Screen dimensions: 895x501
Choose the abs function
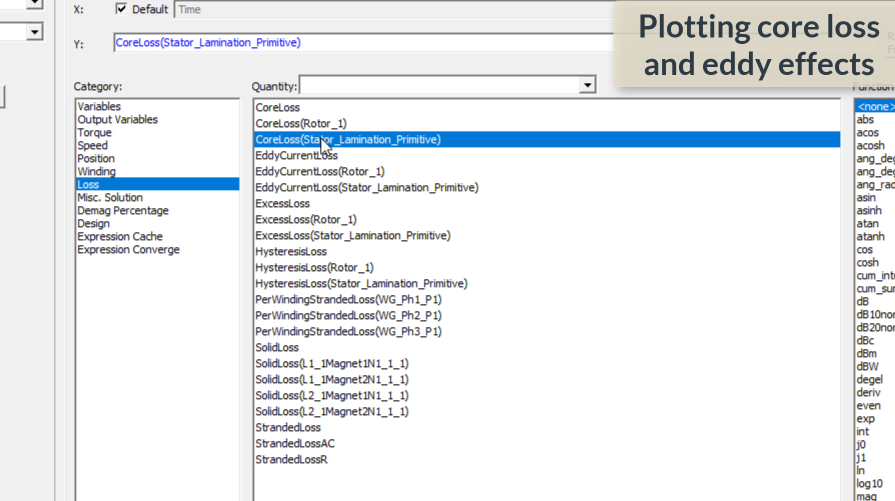865,119
